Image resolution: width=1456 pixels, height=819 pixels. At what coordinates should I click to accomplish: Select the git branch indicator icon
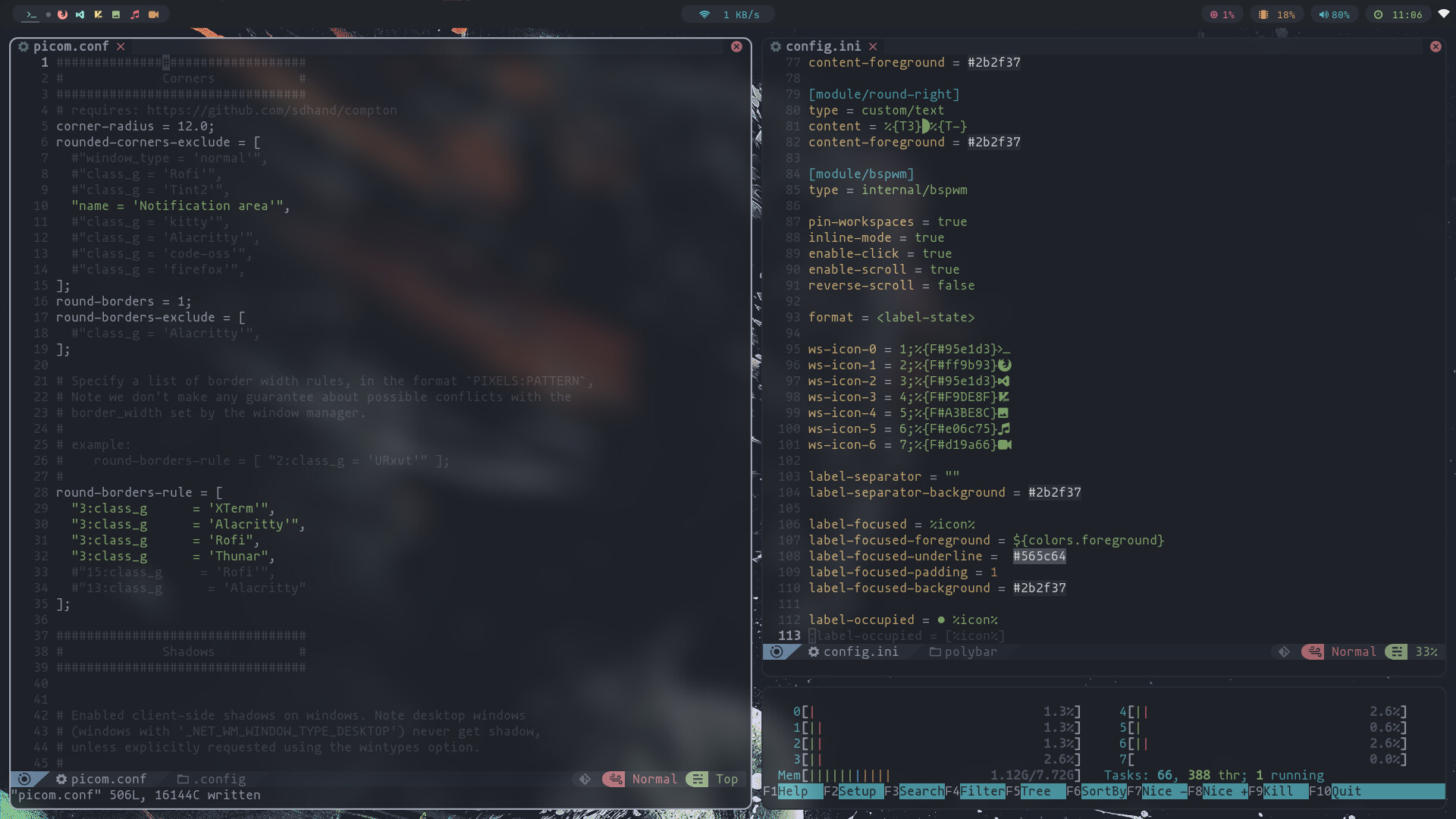coord(582,779)
